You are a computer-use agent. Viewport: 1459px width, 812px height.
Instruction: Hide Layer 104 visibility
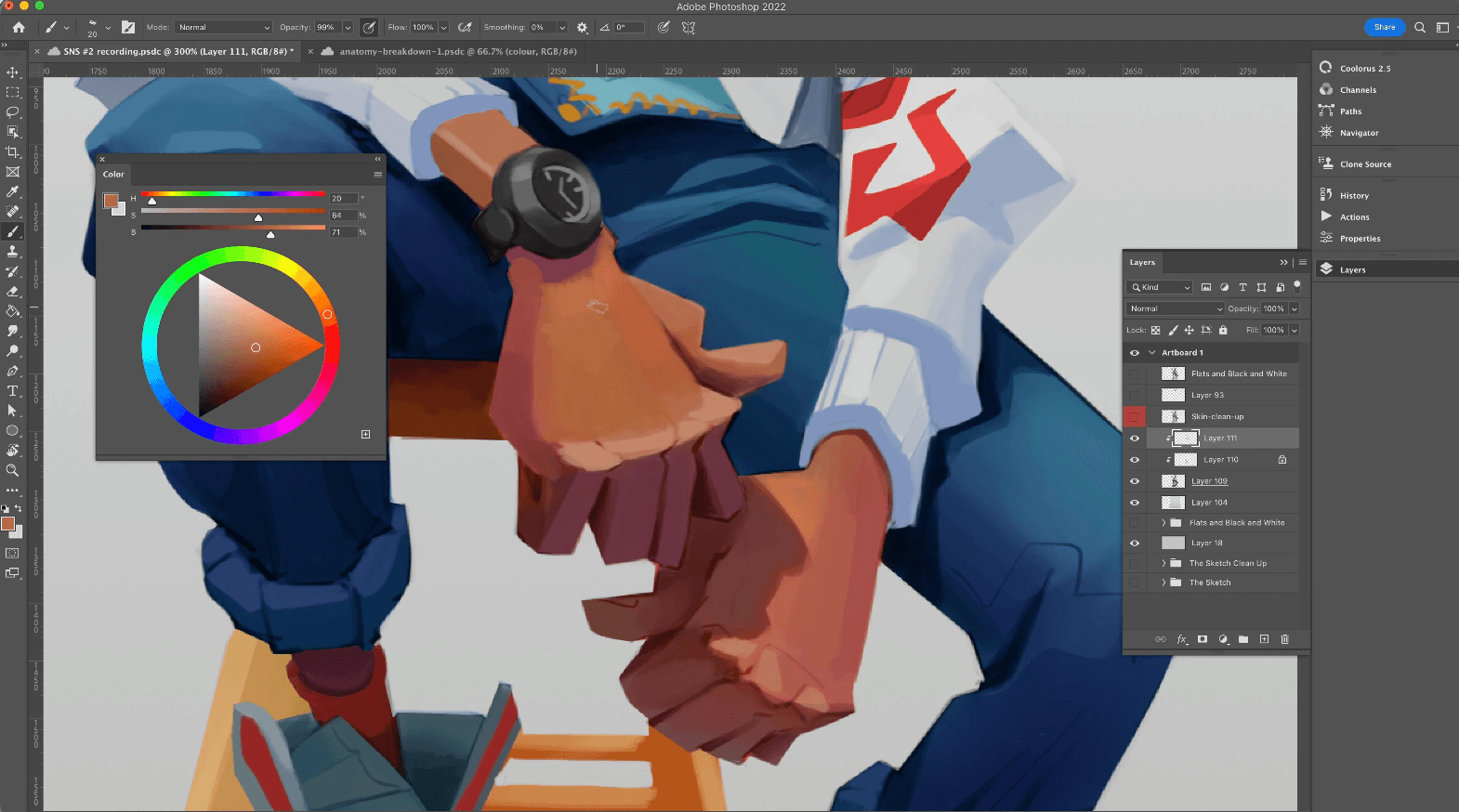pos(1135,503)
